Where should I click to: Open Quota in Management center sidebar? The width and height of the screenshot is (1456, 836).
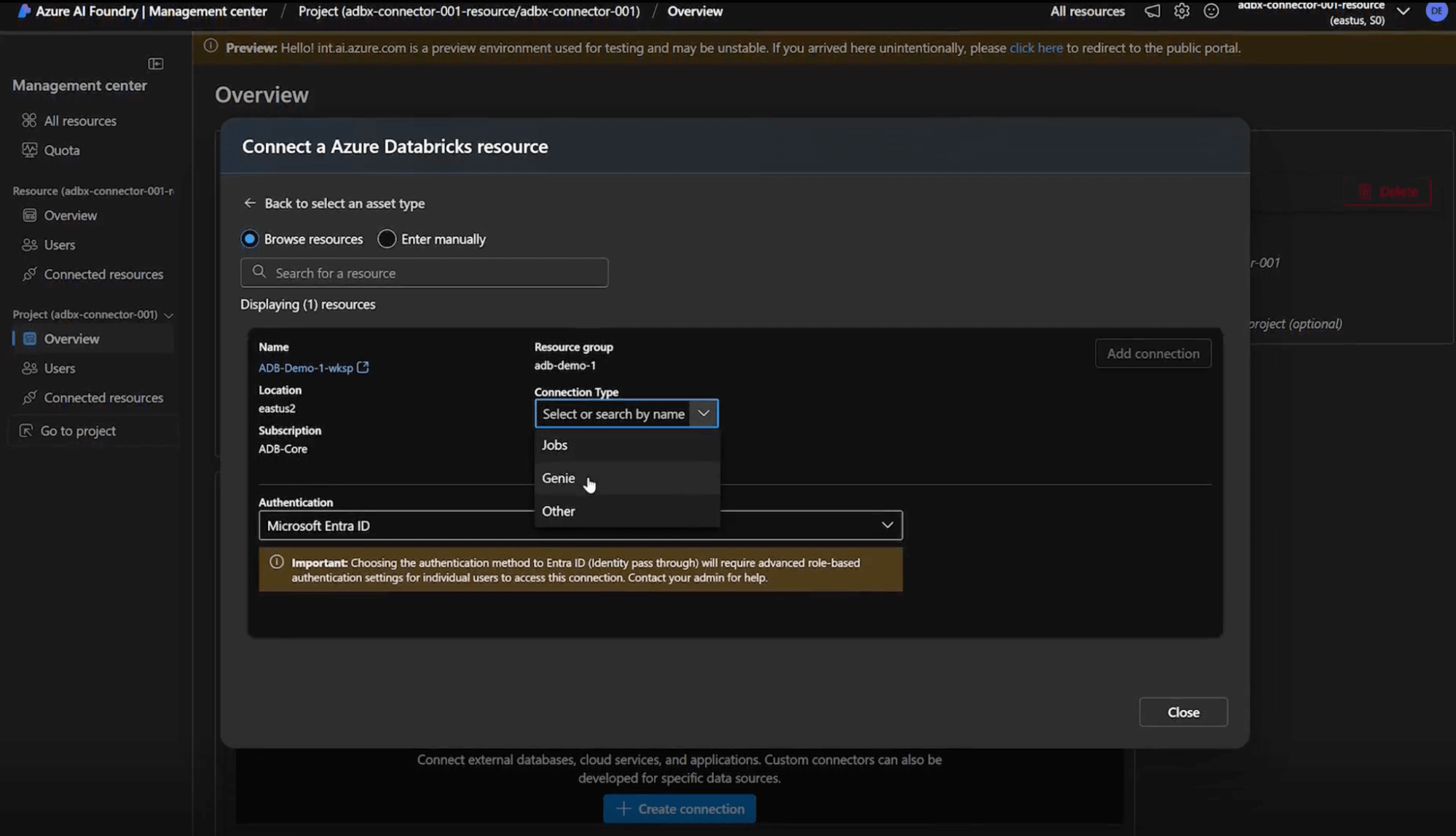pyautogui.click(x=62, y=151)
